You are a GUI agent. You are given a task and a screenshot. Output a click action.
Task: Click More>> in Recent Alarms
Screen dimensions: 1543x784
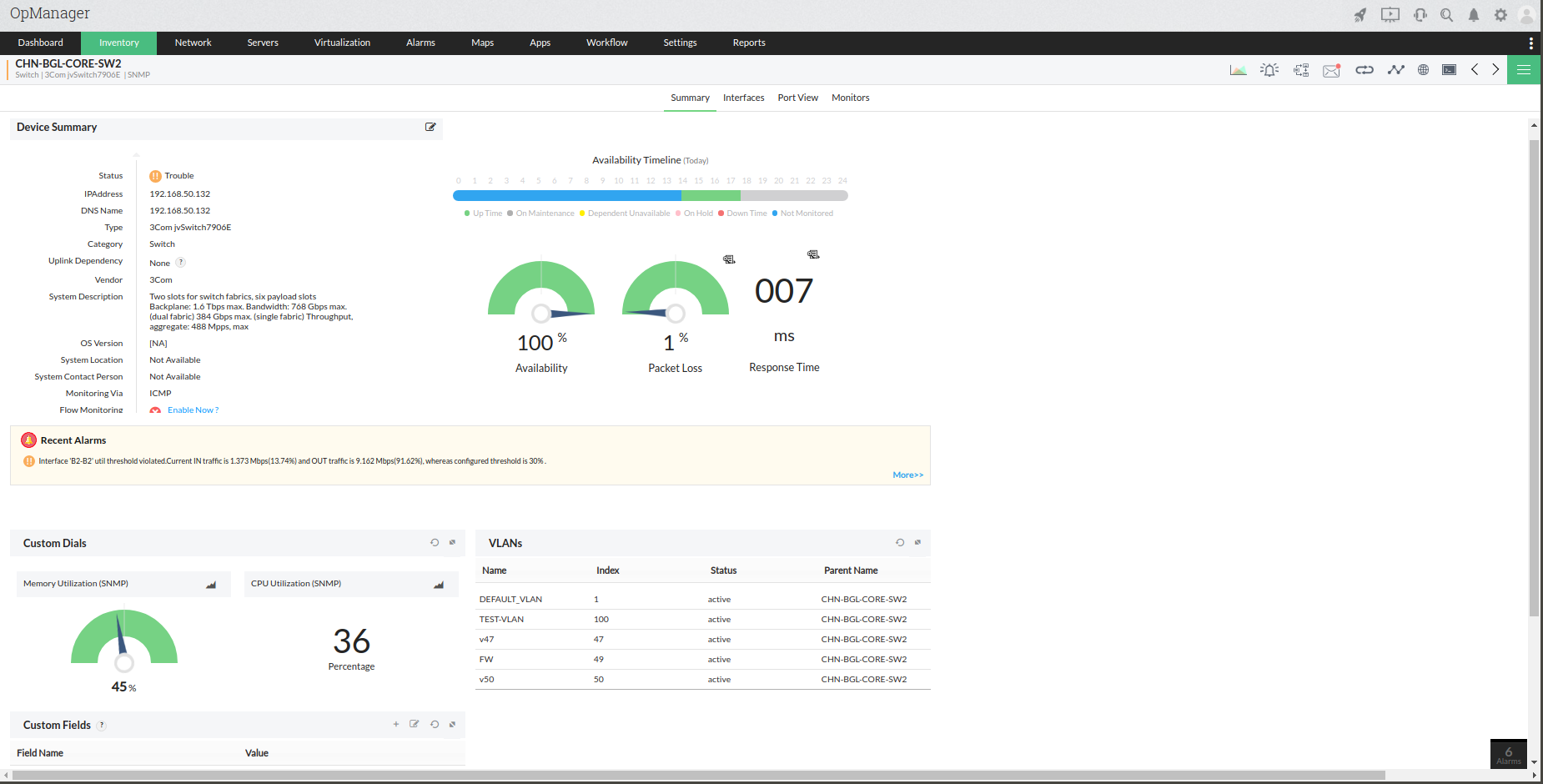coord(908,475)
